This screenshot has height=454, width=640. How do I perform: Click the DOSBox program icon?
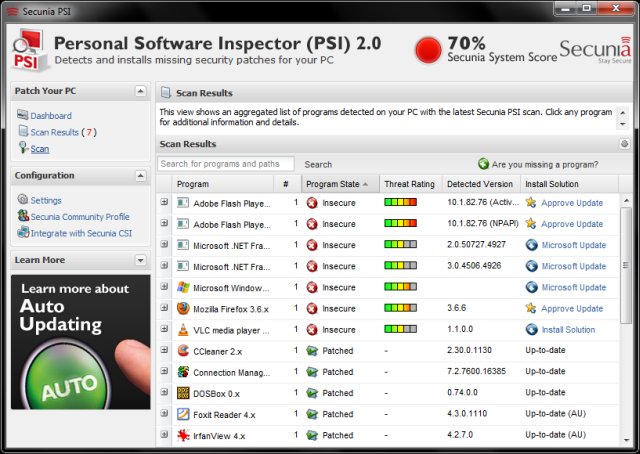[183, 393]
